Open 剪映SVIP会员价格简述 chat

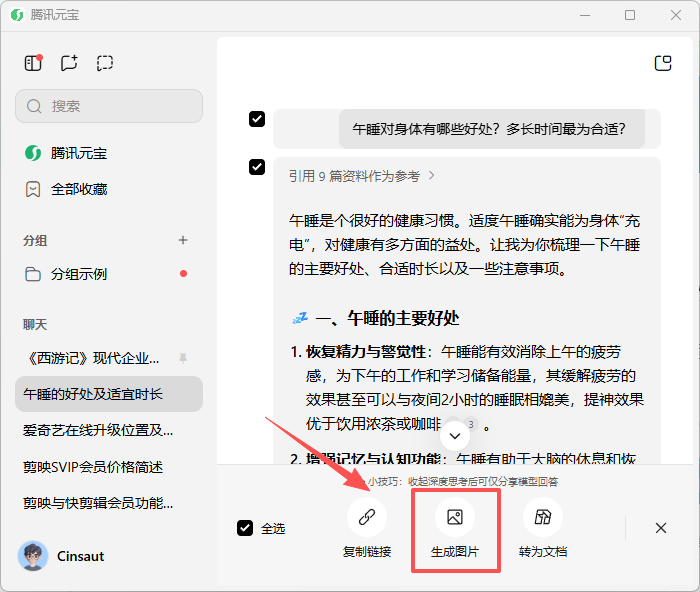pyautogui.click(x=109, y=467)
